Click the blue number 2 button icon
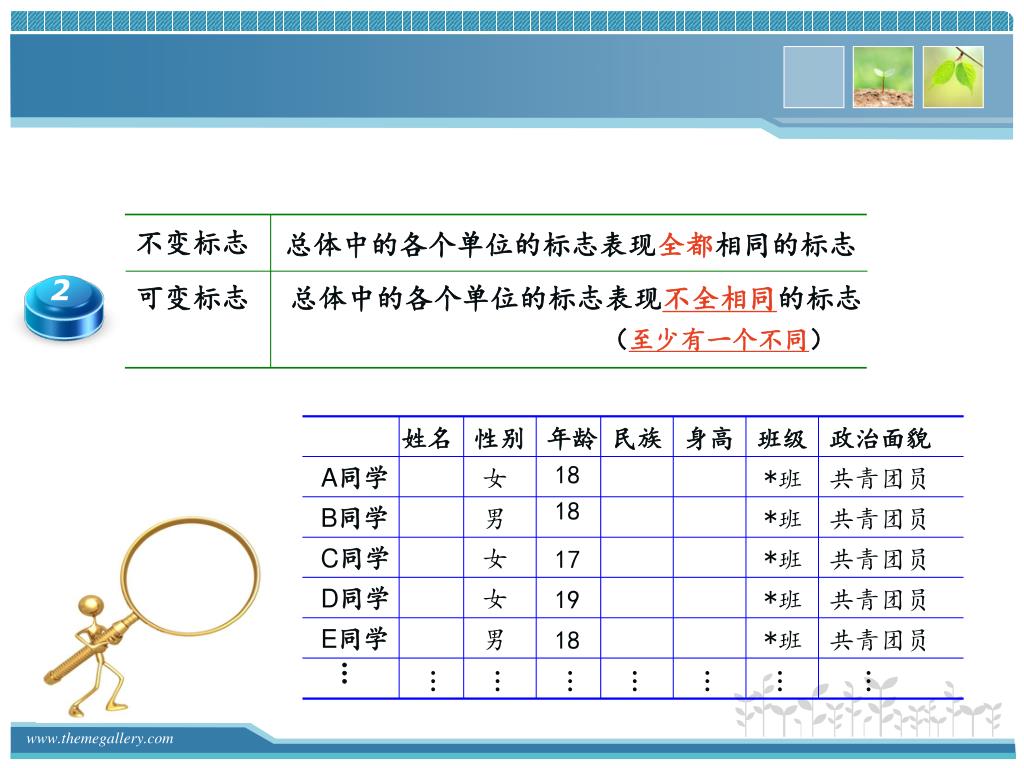The height and width of the screenshot is (768, 1024). 63,308
